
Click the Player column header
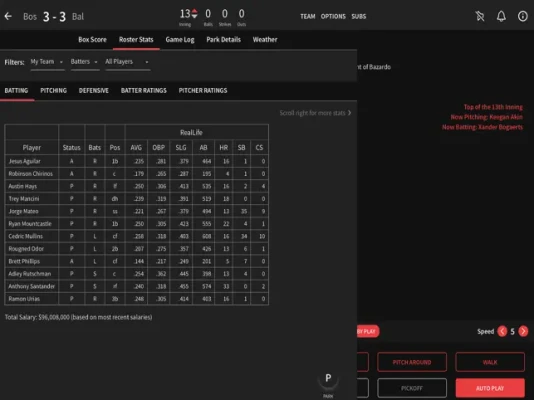pos(32,147)
